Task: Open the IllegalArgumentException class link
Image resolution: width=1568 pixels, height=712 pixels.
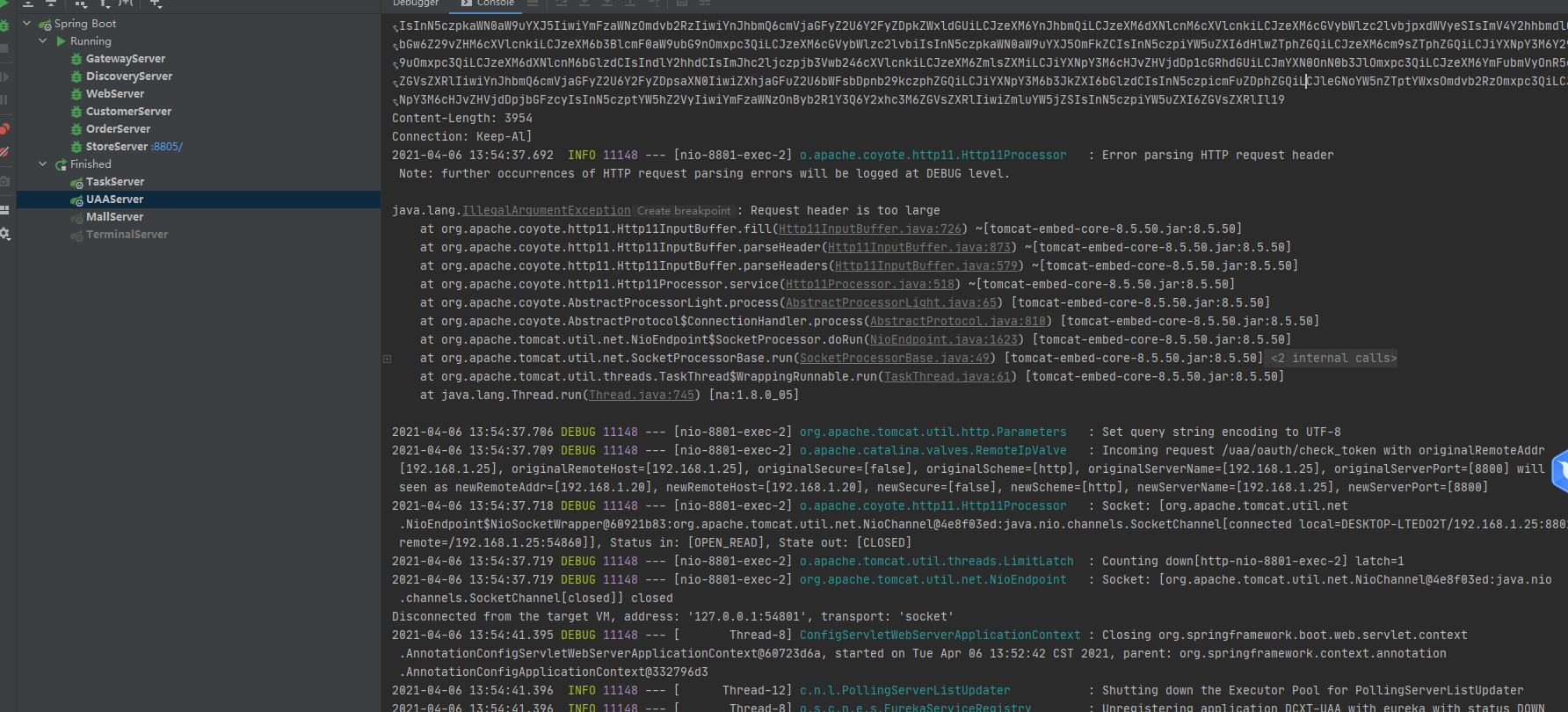Action: pyautogui.click(x=547, y=211)
